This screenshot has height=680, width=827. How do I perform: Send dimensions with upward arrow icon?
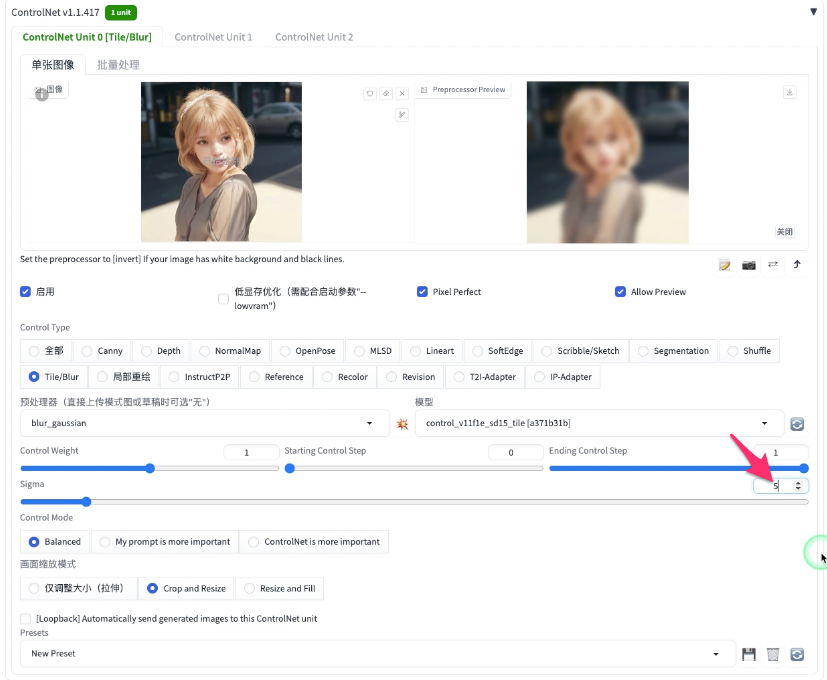tap(797, 264)
